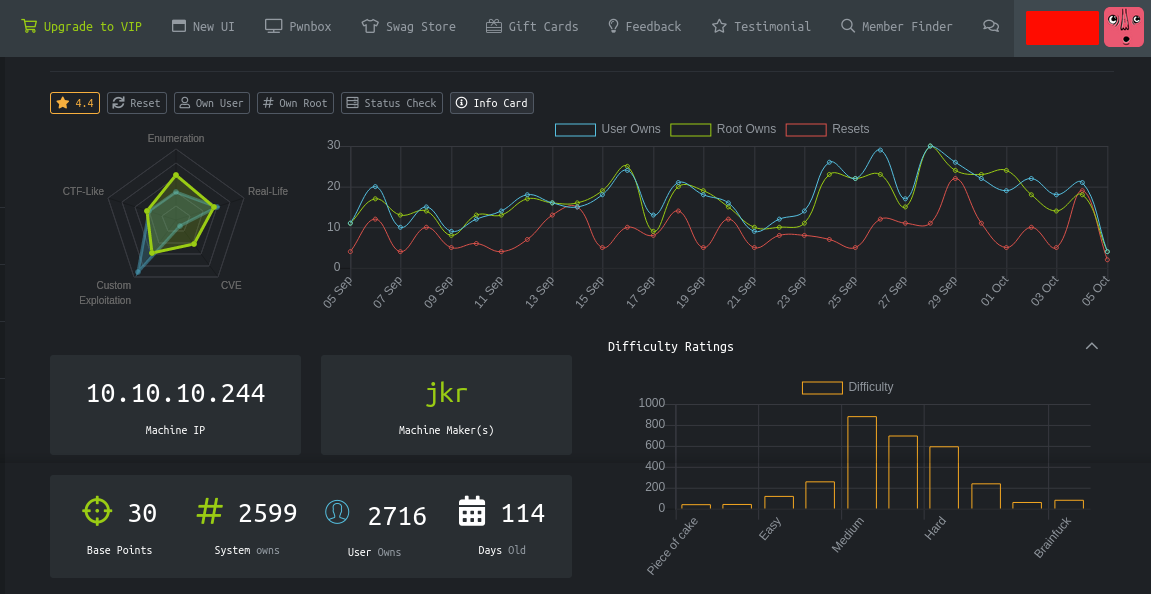The image size is (1151, 594).
Task: Toggle the Difficulty legend swatch
Action: [x=822, y=387]
